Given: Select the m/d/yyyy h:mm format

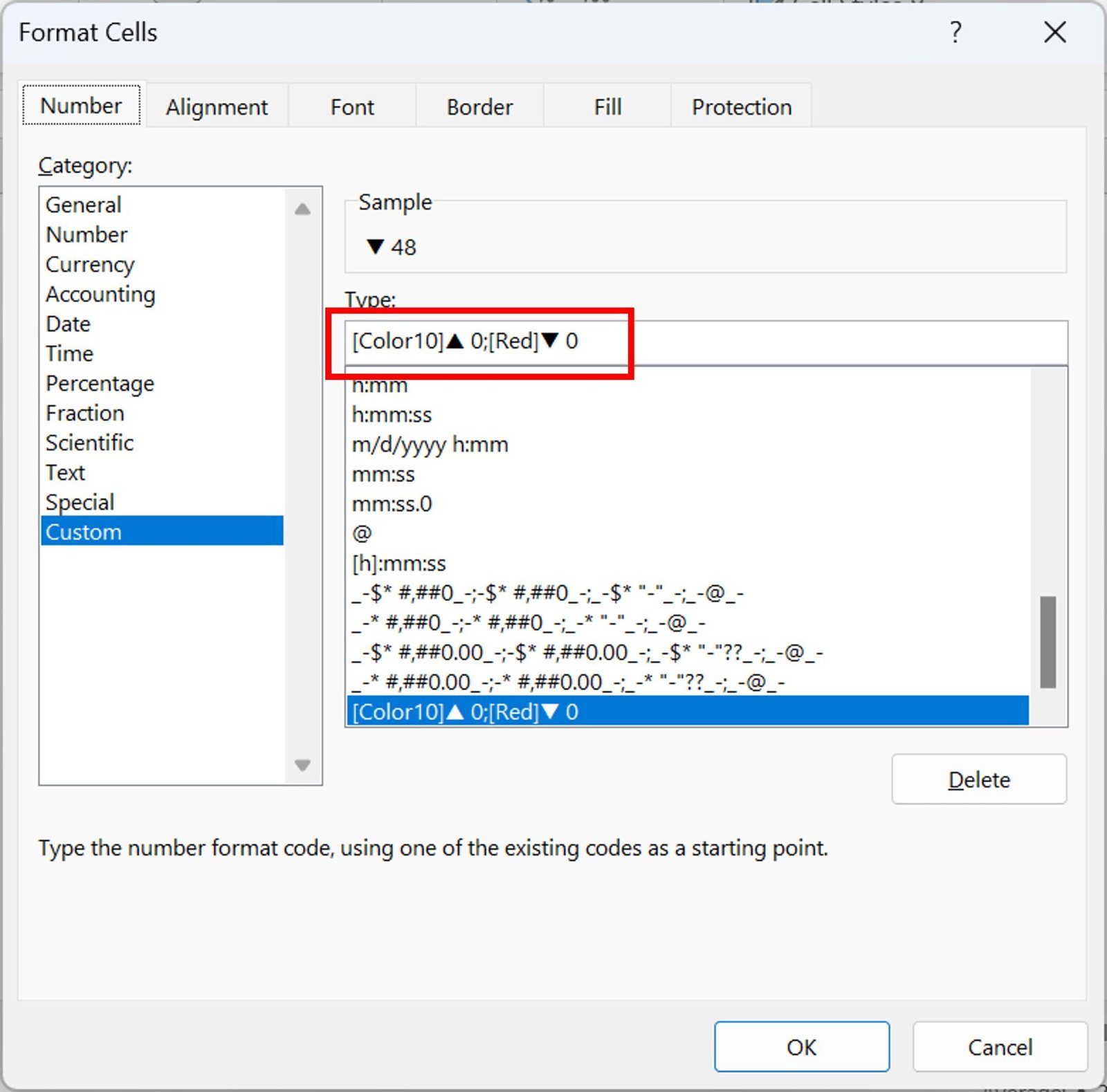Looking at the screenshot, I should pyautogui.click(x=430, y=445).
